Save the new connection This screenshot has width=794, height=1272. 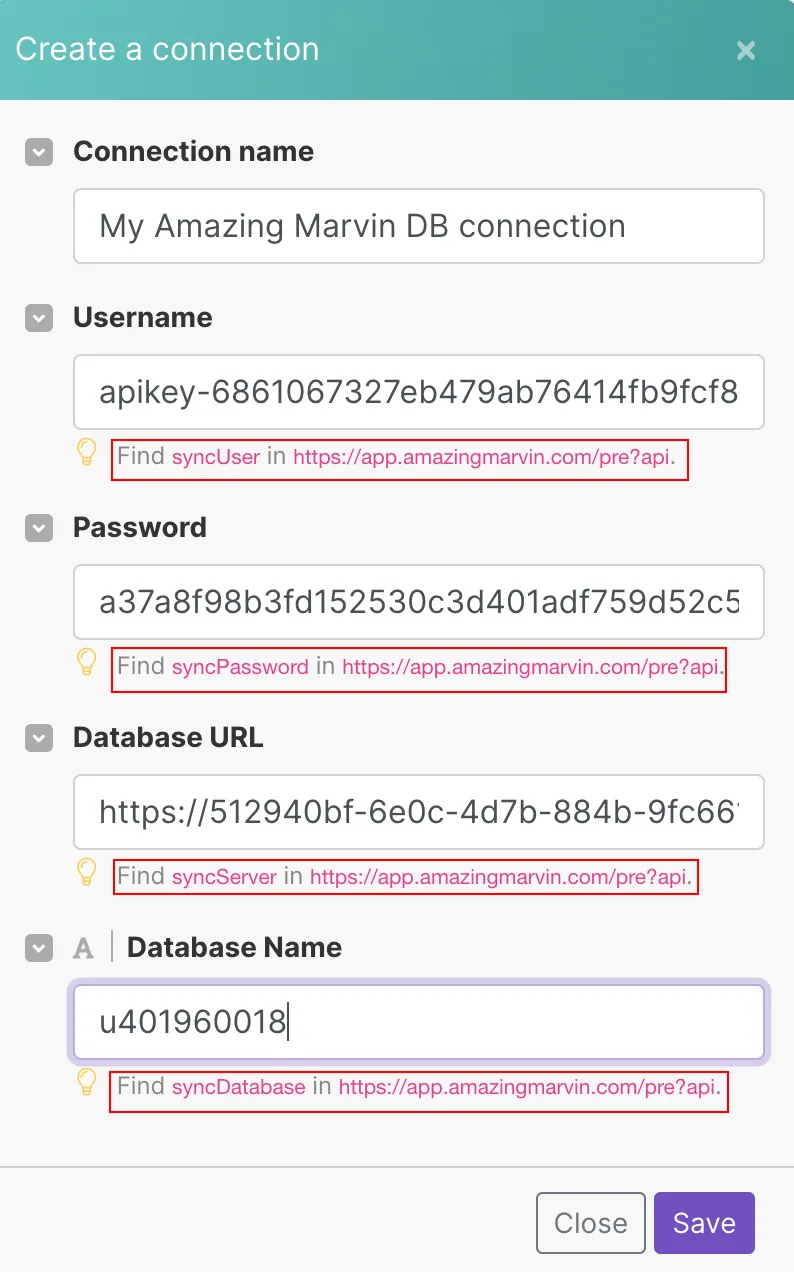[704, 1223]
